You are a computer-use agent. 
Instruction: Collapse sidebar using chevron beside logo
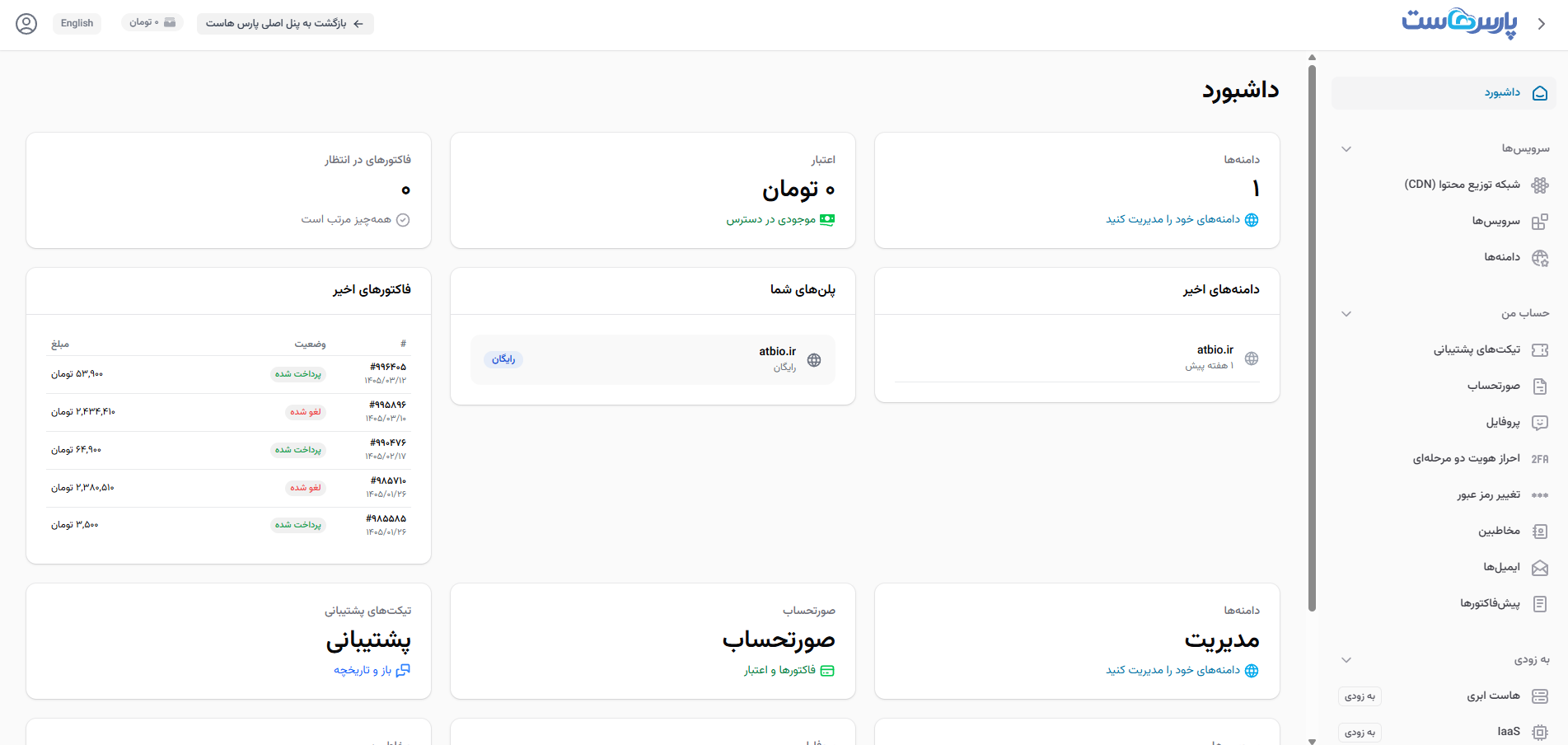point(1541,24)
